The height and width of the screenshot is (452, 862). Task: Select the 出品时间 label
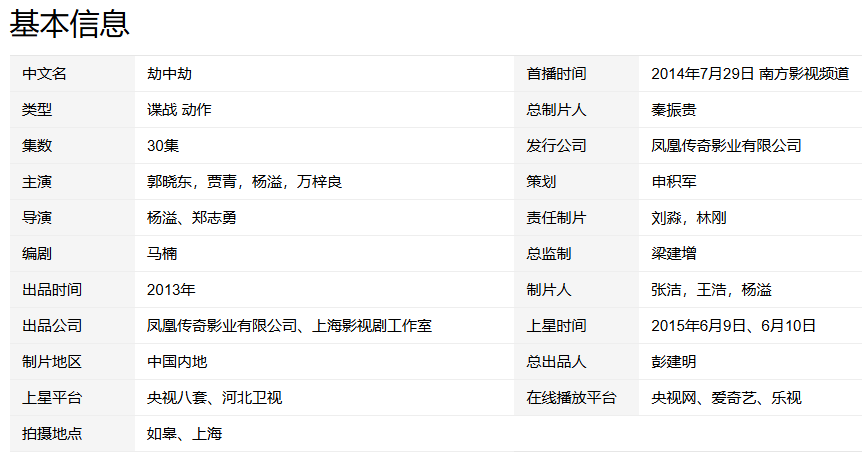point(52,290)
